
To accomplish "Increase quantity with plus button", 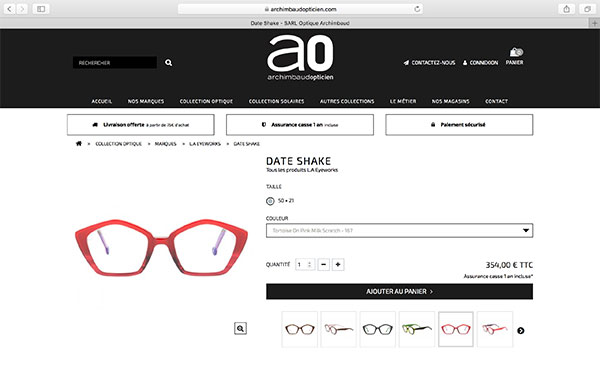I will click(x=338, y=264).
